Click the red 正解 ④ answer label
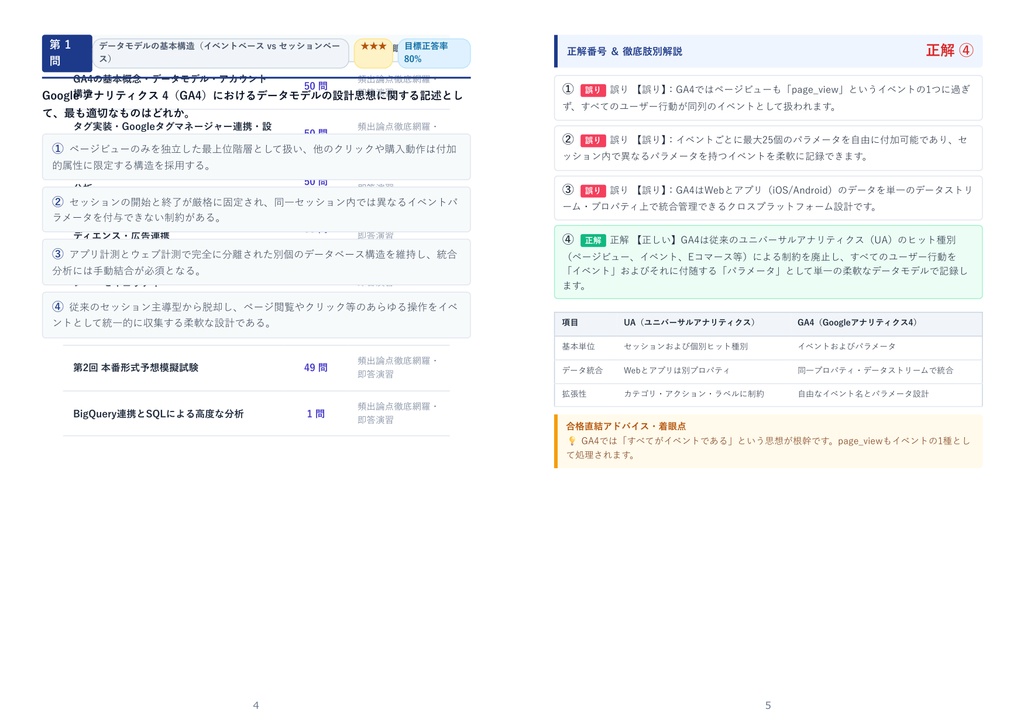 point(950,51)
